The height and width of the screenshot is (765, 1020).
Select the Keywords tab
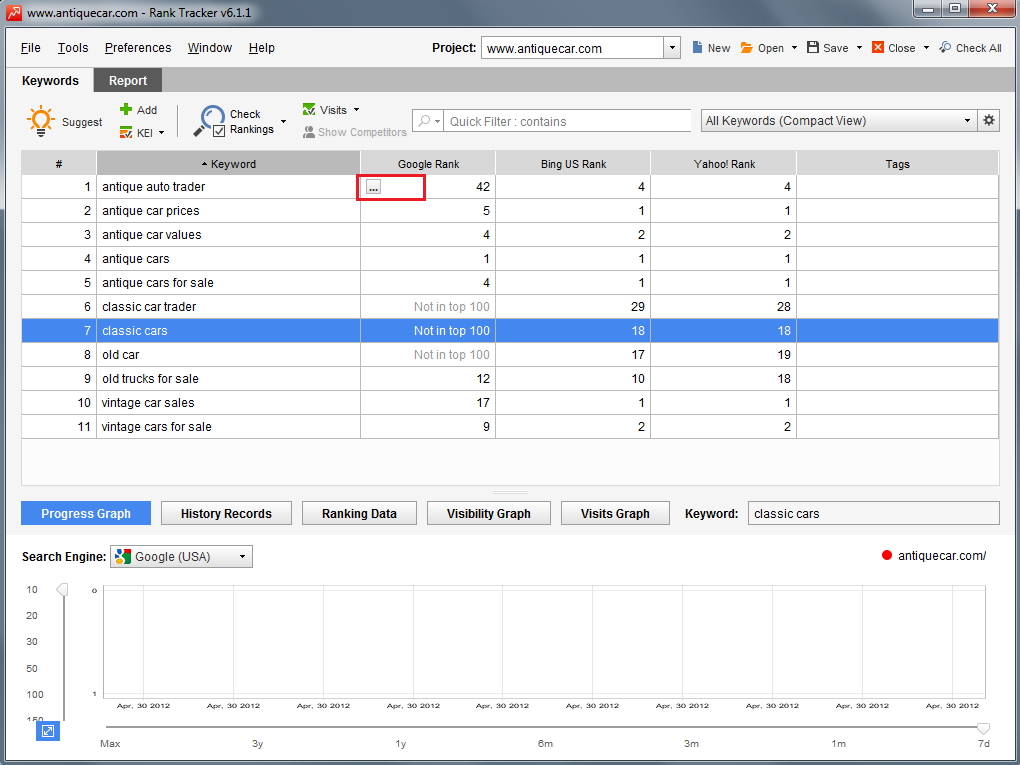pyautogui.click(x=50, y=81)
